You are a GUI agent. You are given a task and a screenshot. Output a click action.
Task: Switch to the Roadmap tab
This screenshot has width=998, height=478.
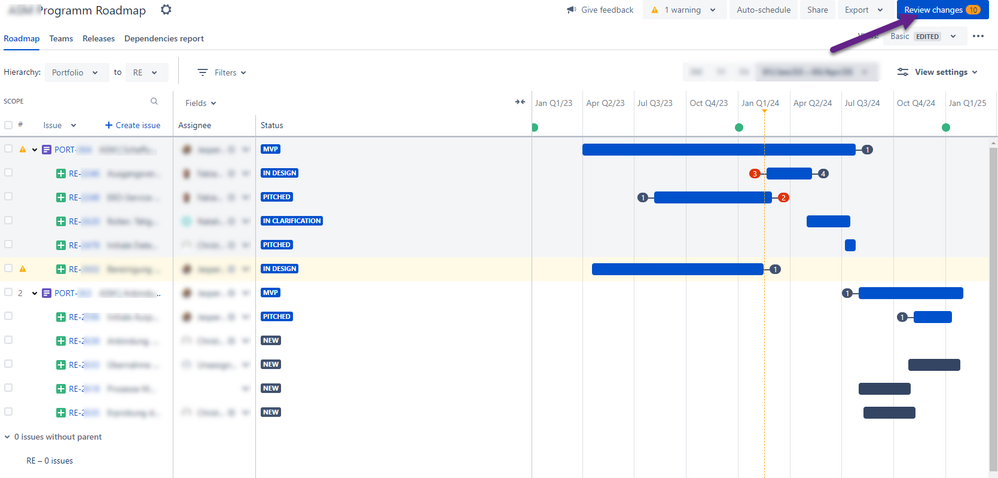point(22,38)
